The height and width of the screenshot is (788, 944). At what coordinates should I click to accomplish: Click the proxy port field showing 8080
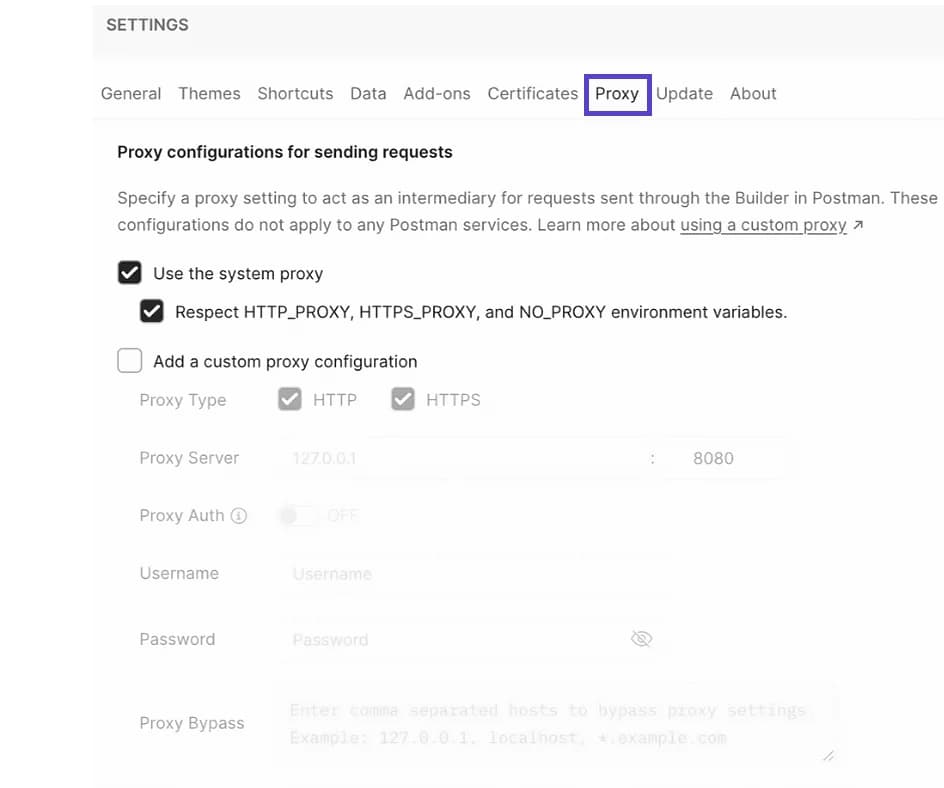728,459
